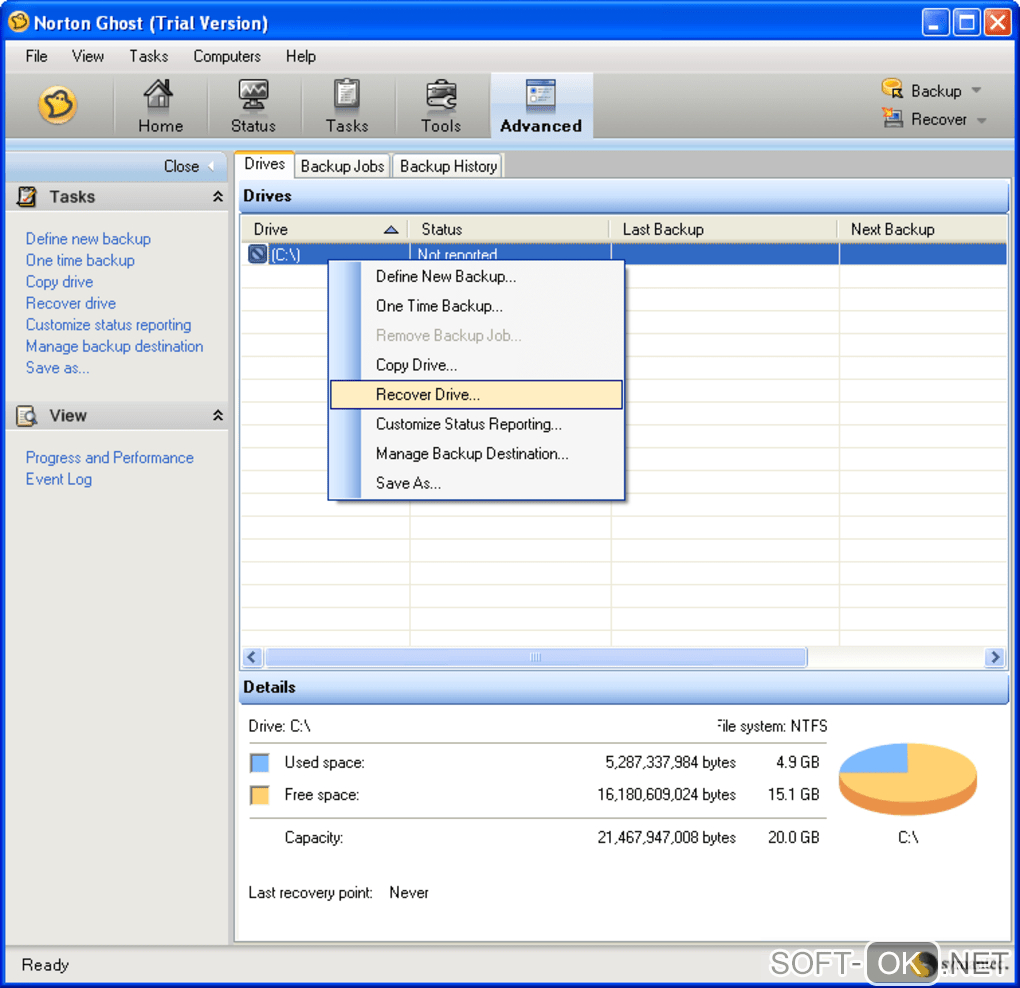The image size is (1020, 988).
Task: Open Progress and Performance link
Action: click(110, 458)
